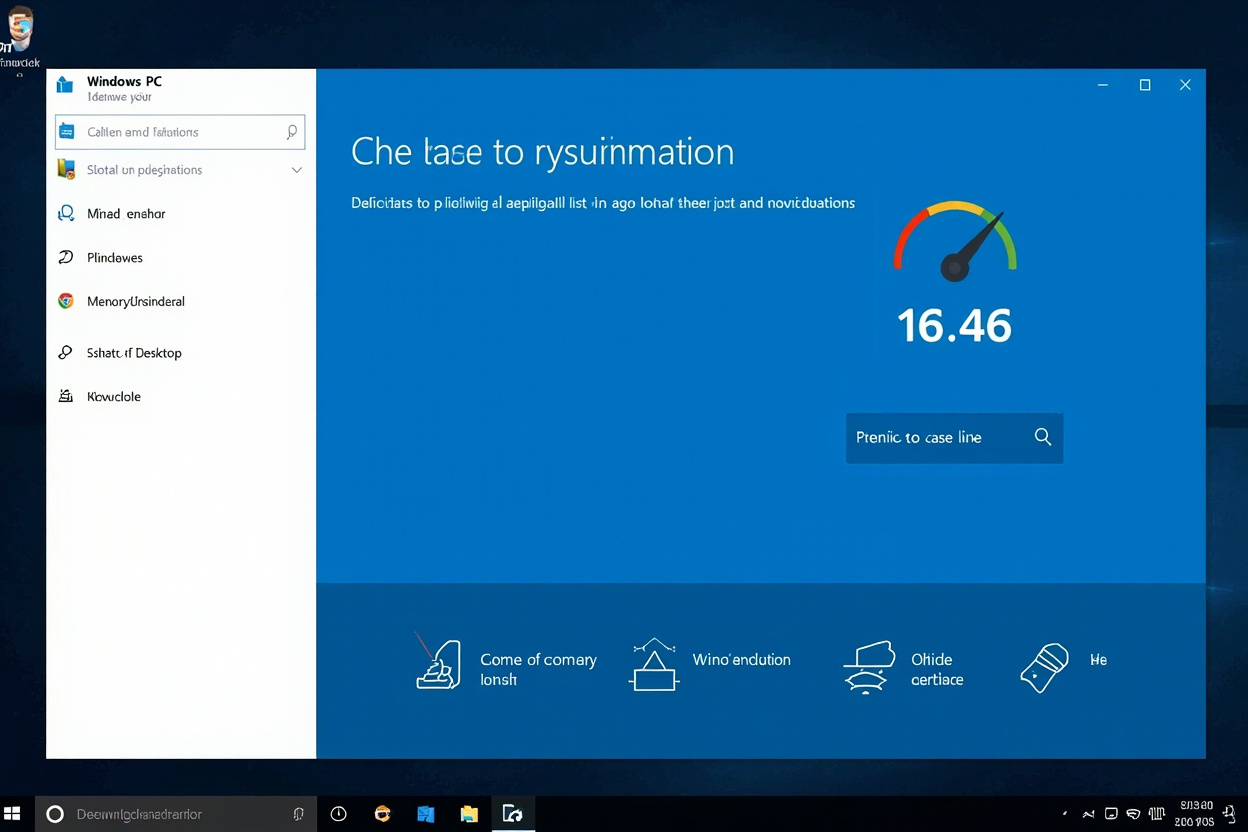Open the 'Wino'endution' triangle icon
The width and height of the screenshot is (1248, 832).
click(653, 664)
